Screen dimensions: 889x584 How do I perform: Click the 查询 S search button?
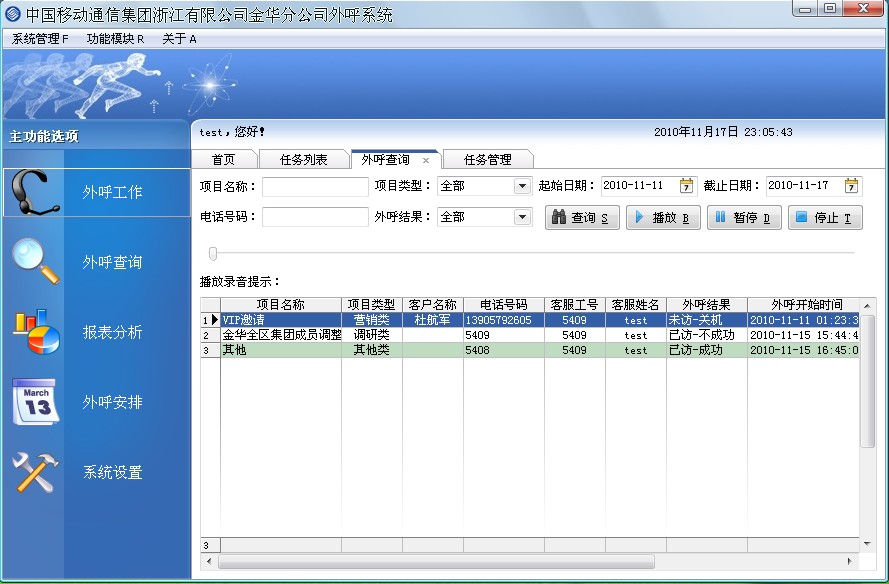click(x=582, y=218)
